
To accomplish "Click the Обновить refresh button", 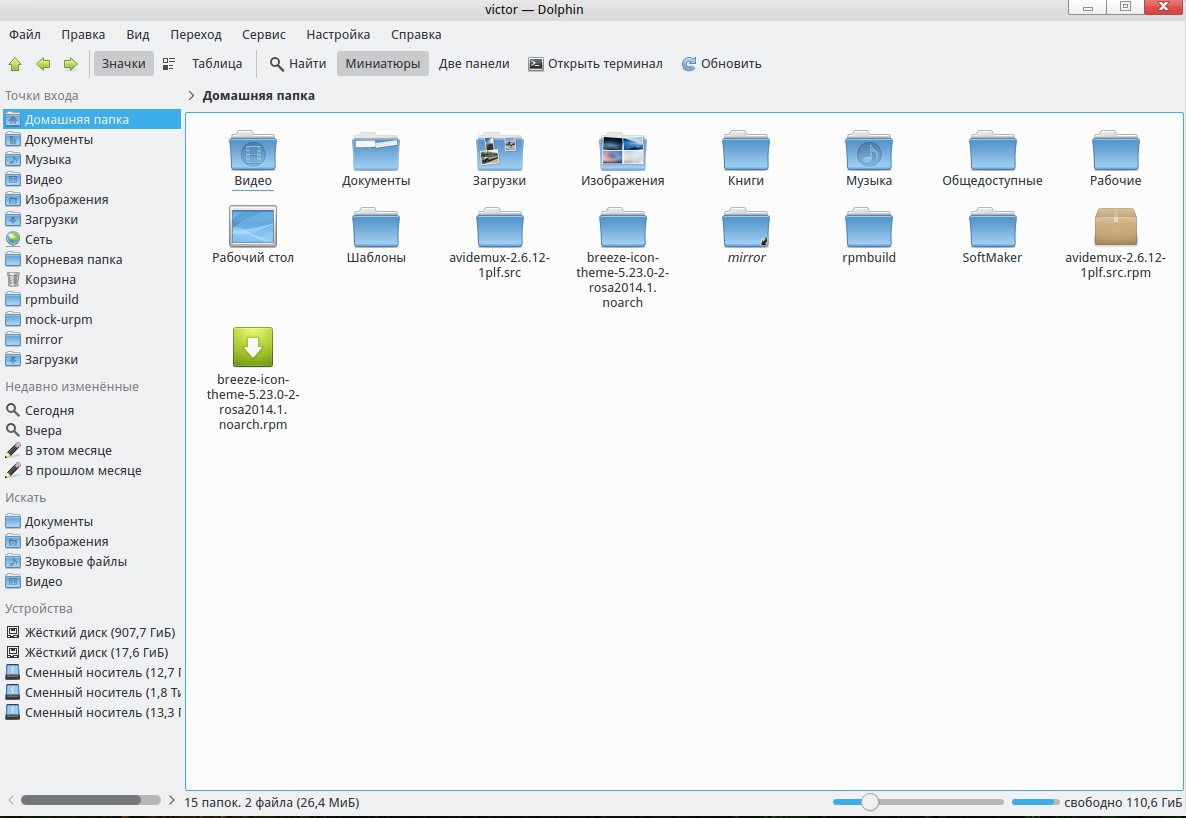I will pos(721,64).
